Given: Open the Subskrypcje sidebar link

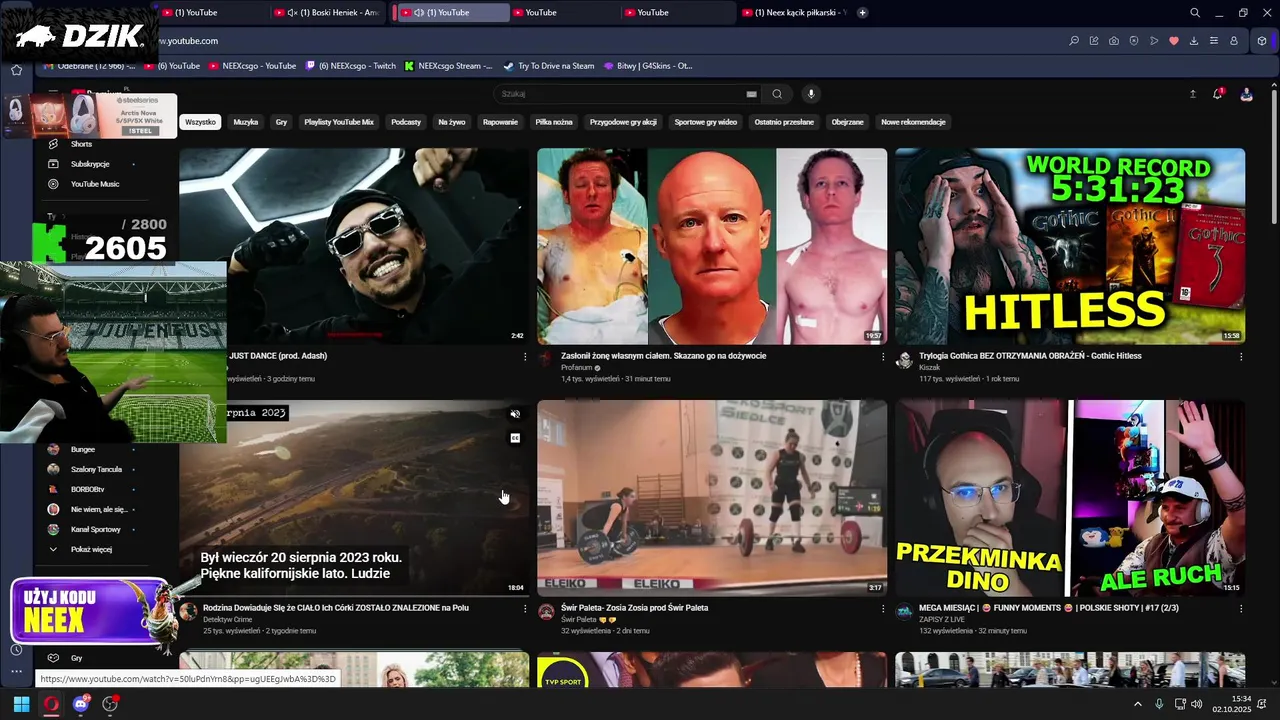Looking at the screenshot, I should point(90,164).
